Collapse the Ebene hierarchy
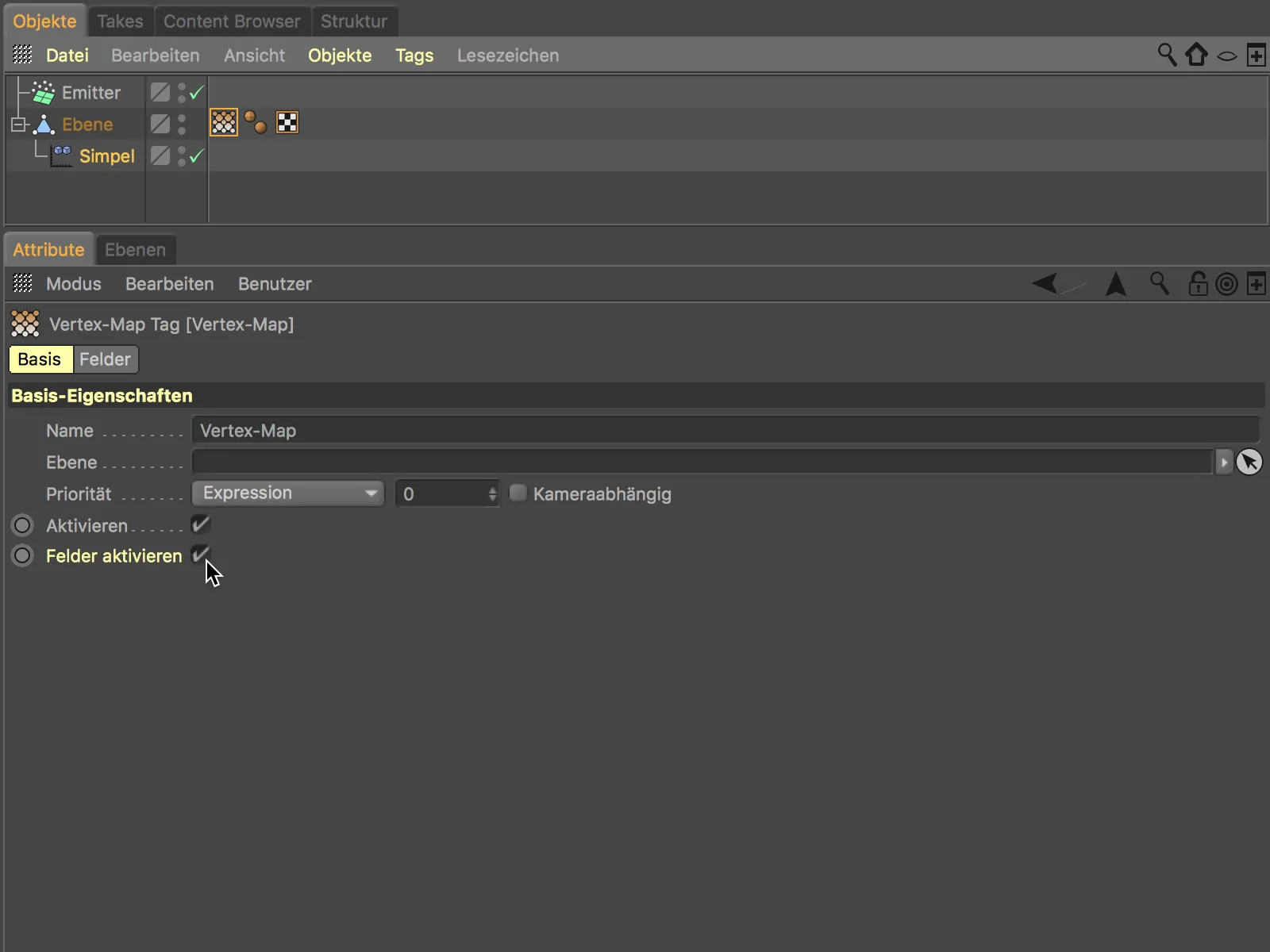1270x952 pixels. pos(18,125)
